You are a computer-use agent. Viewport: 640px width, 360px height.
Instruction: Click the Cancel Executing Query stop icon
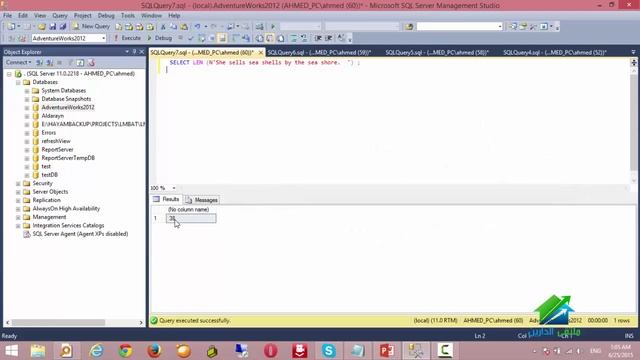point(180,38)
